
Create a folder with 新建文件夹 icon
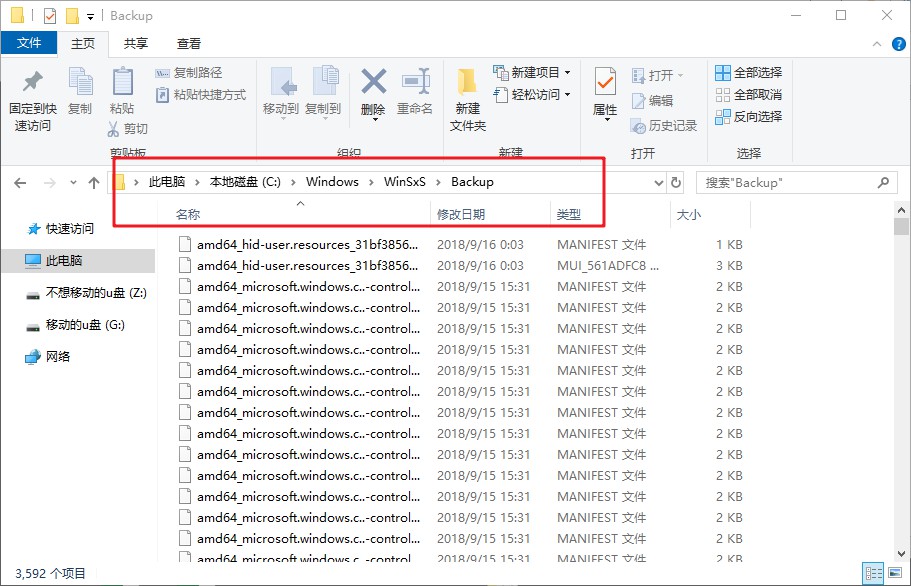[467, 82]
